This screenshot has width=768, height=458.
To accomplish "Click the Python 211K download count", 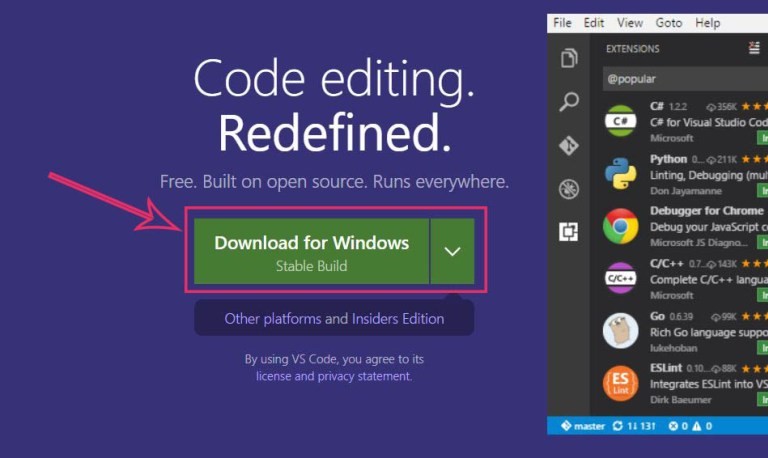I will pos(721,159).
